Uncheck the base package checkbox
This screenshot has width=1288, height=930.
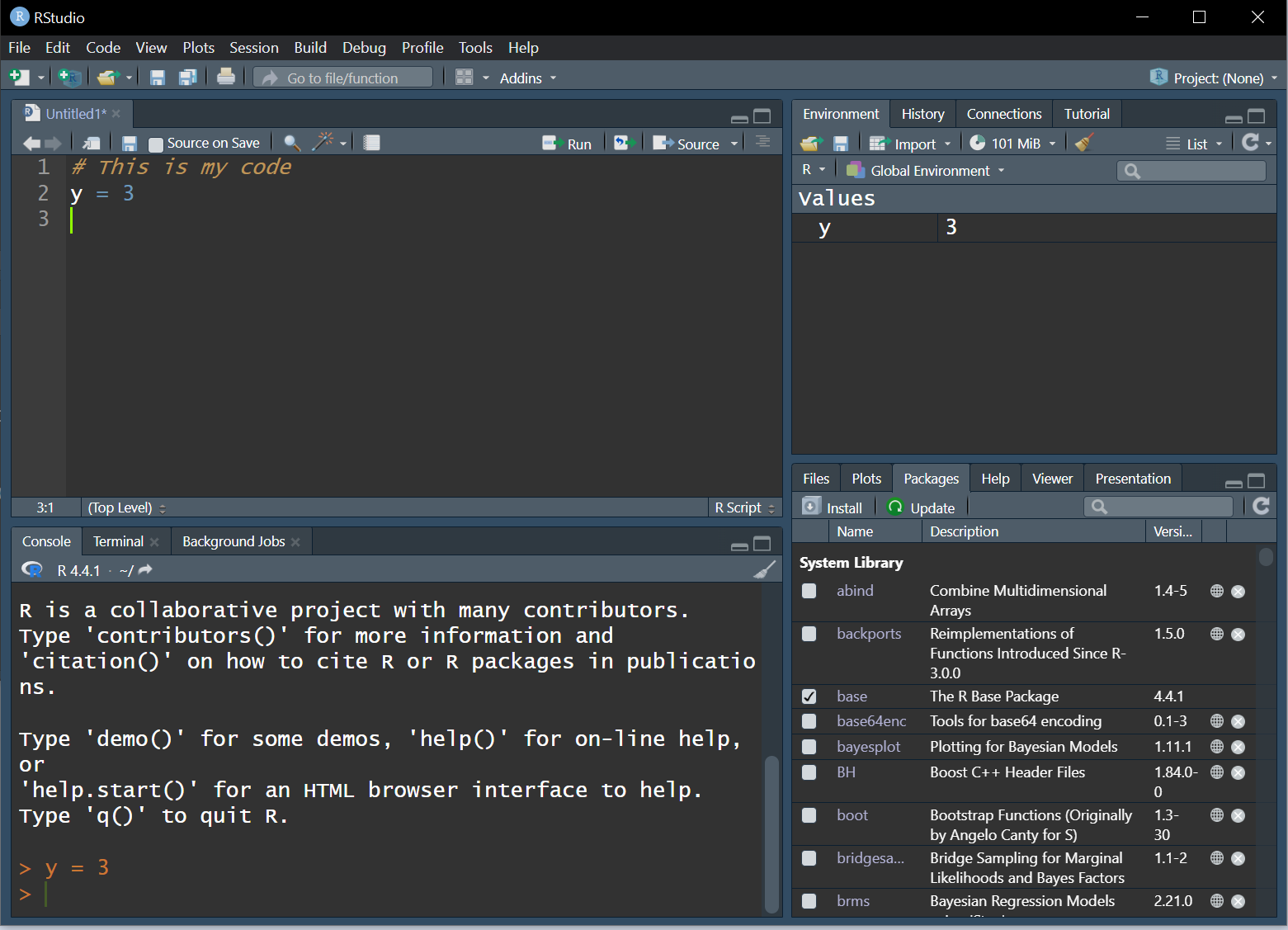click(809, 696)
